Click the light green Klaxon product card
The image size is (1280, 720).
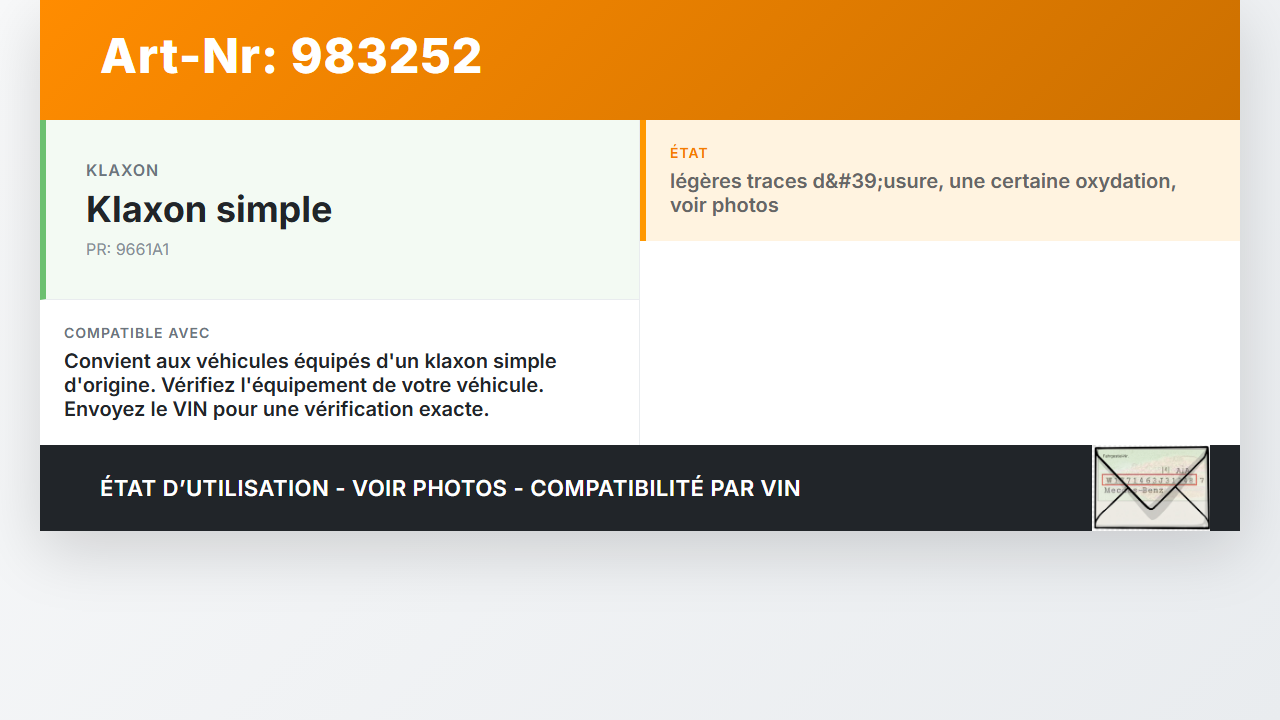tap(340, 210)
